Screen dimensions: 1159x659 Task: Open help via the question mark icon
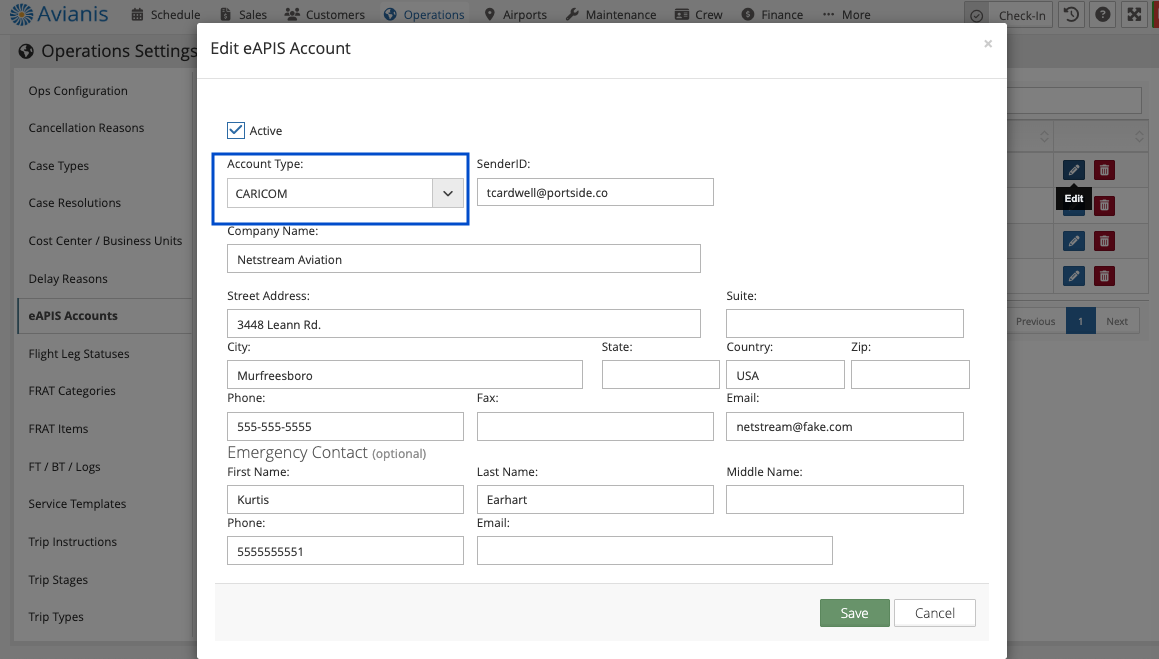[1103, 15]
